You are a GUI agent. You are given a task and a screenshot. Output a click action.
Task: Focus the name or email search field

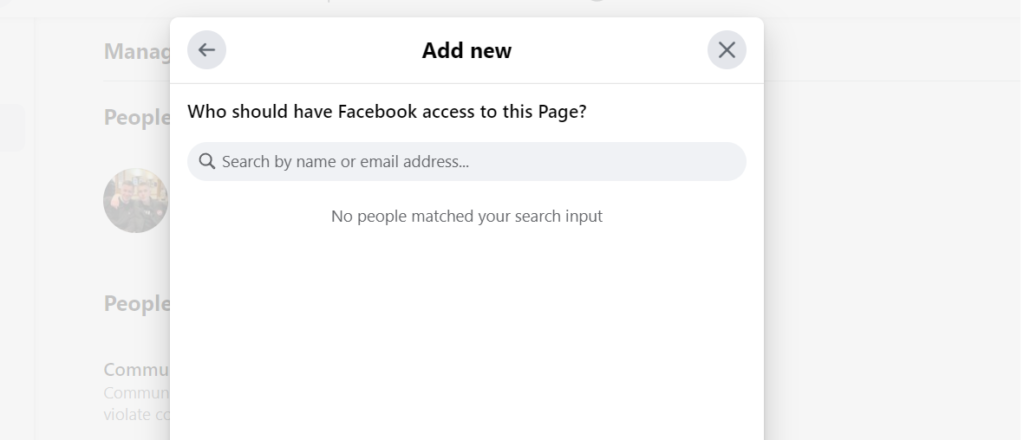466,161
